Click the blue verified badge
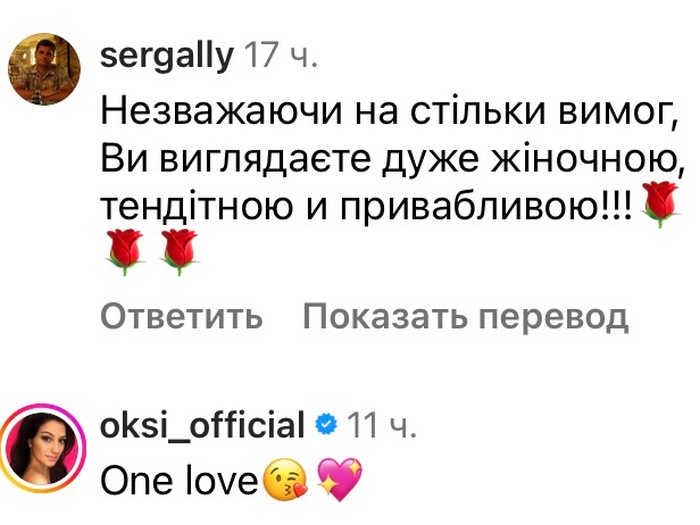 click(x=325, y=426)
